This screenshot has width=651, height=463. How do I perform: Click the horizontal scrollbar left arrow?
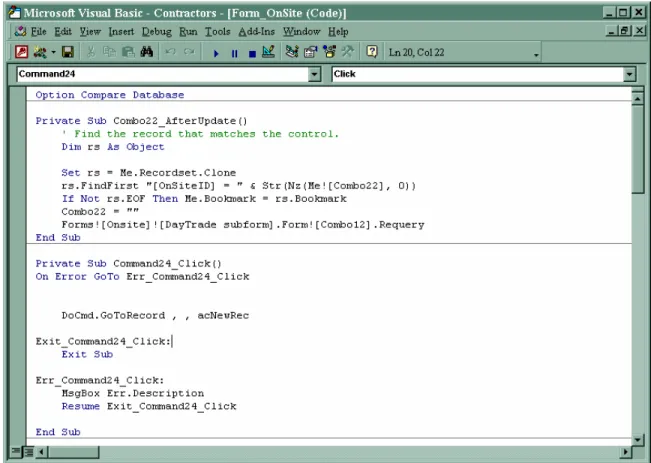click(x=42, y=451)
